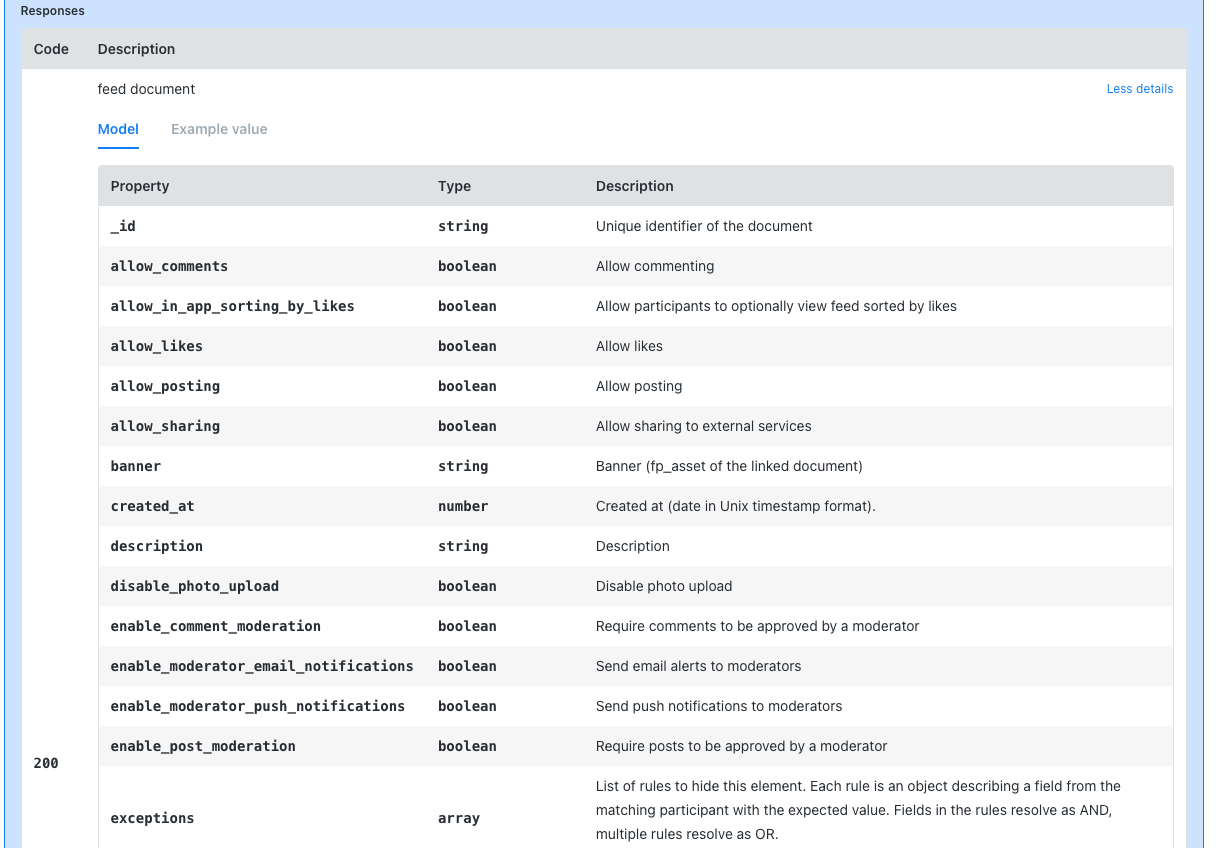Click 'Require posts to be approved' description

[x=741, y=746]
